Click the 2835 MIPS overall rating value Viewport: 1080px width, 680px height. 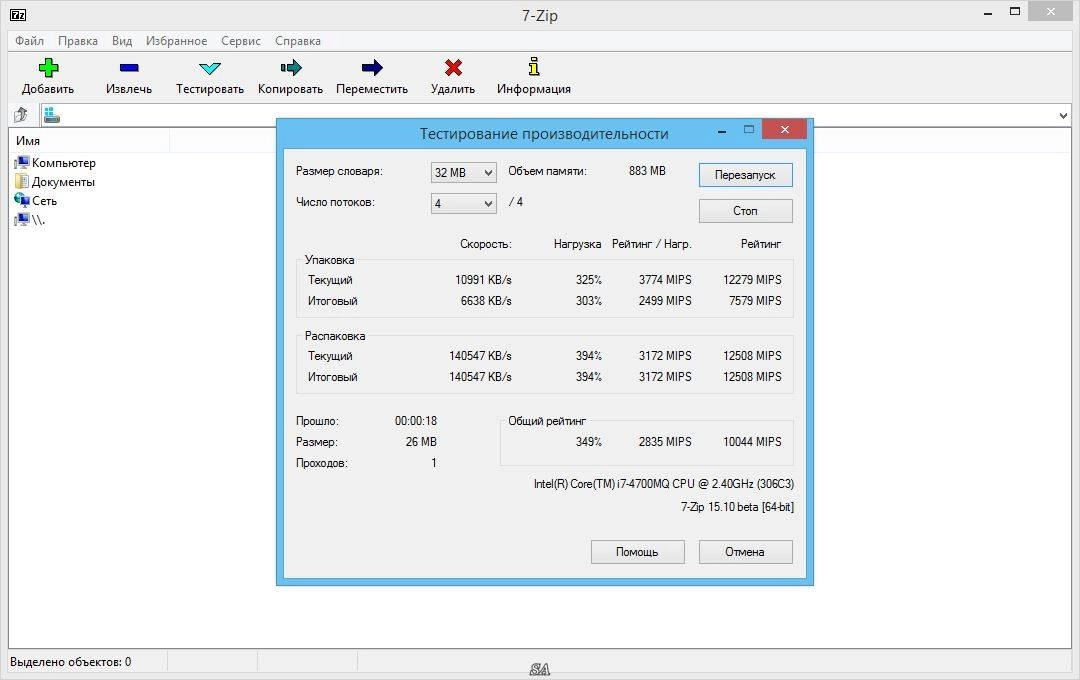click(x=665, y=442)
